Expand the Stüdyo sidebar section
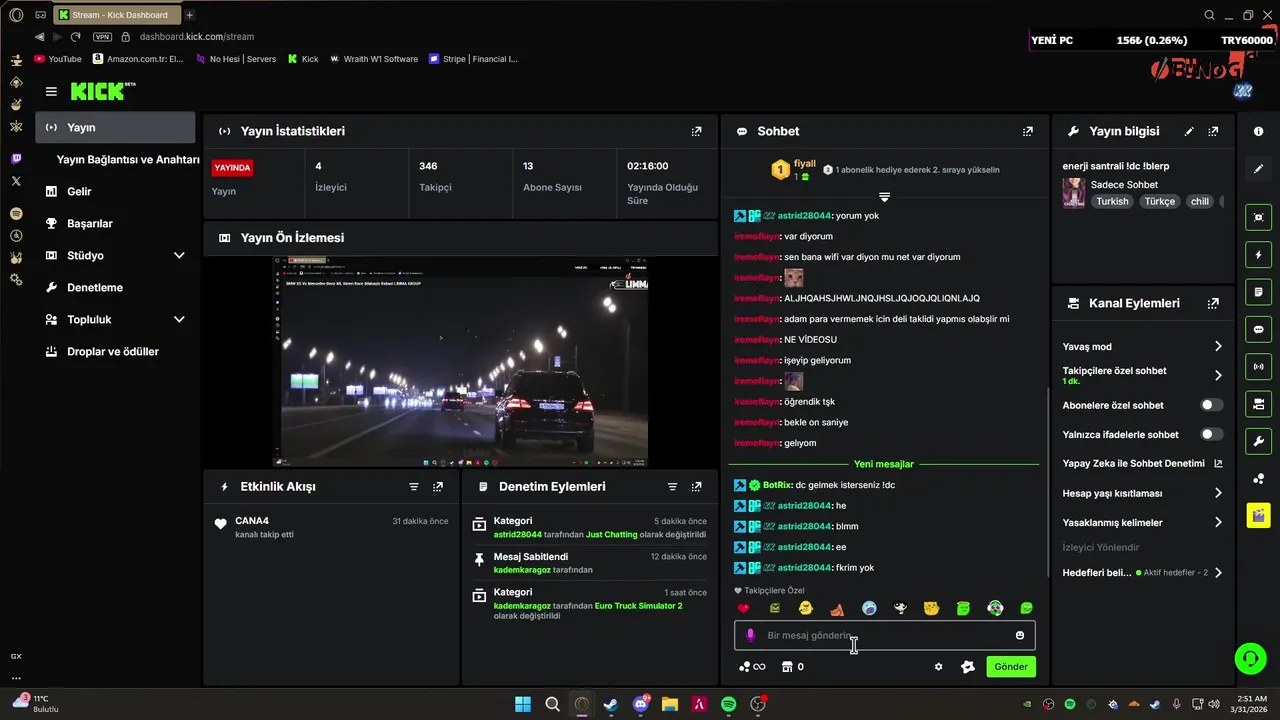 [179, 255]
